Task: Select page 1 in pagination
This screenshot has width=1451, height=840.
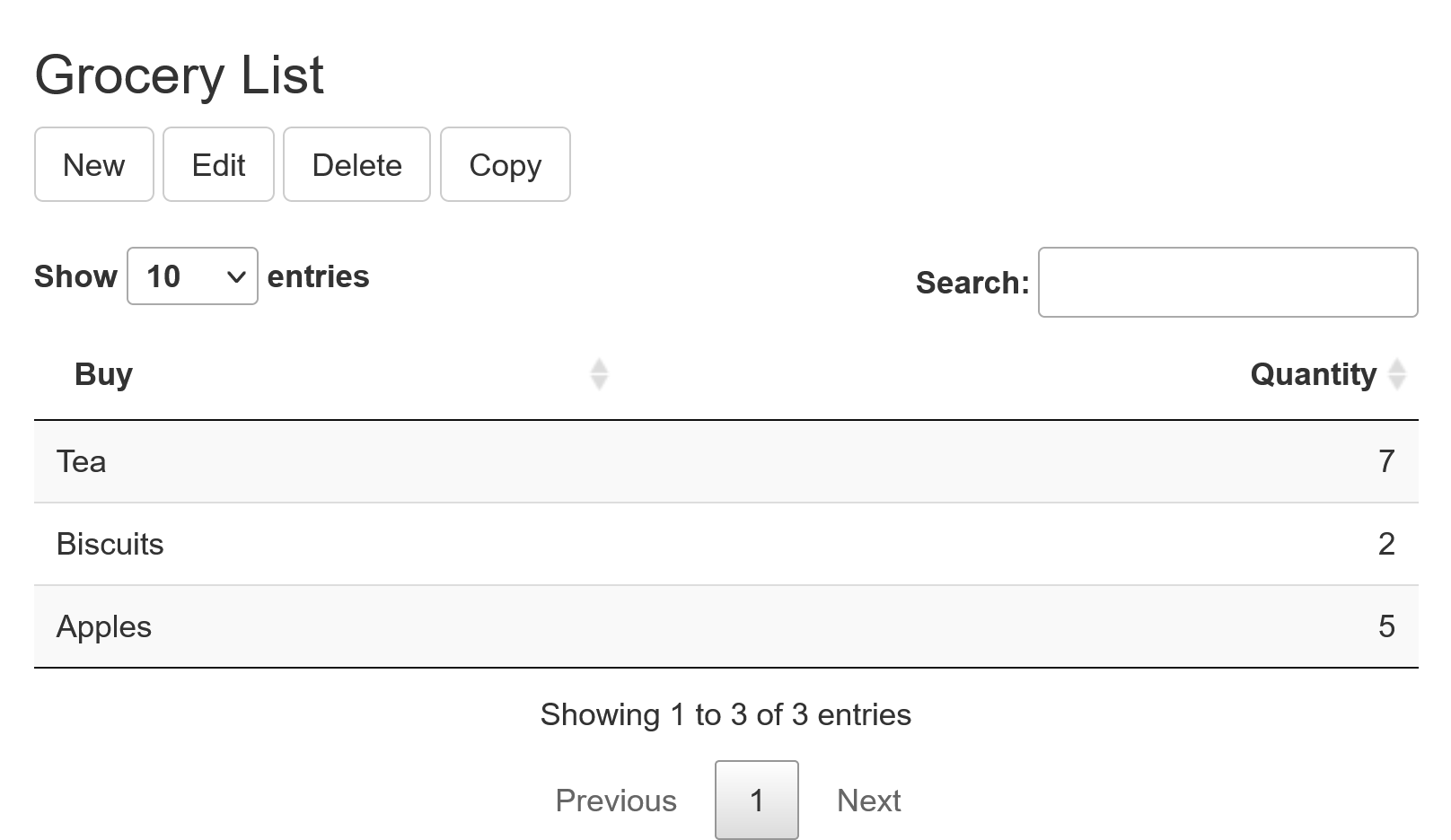Action: click(756, 800)
